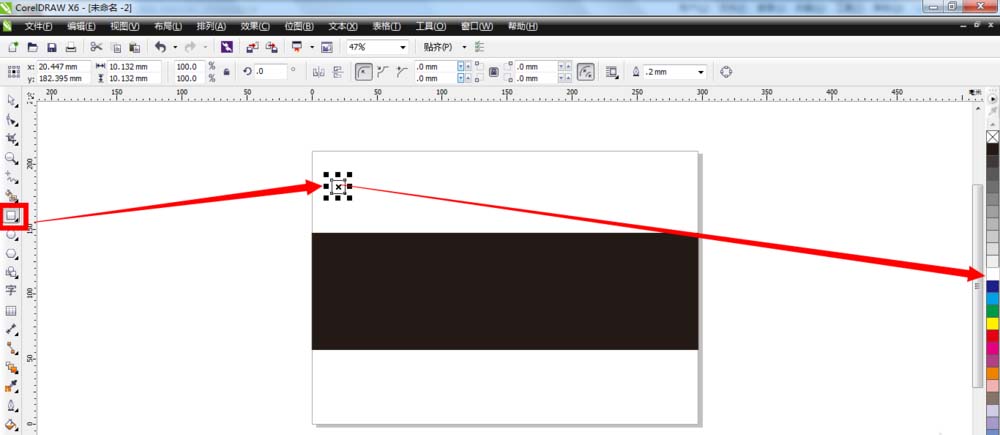The height and width of the screenshot is (435, 1000).
Task: Click the no-fill X swatch
Action: [x=992, y=136]
